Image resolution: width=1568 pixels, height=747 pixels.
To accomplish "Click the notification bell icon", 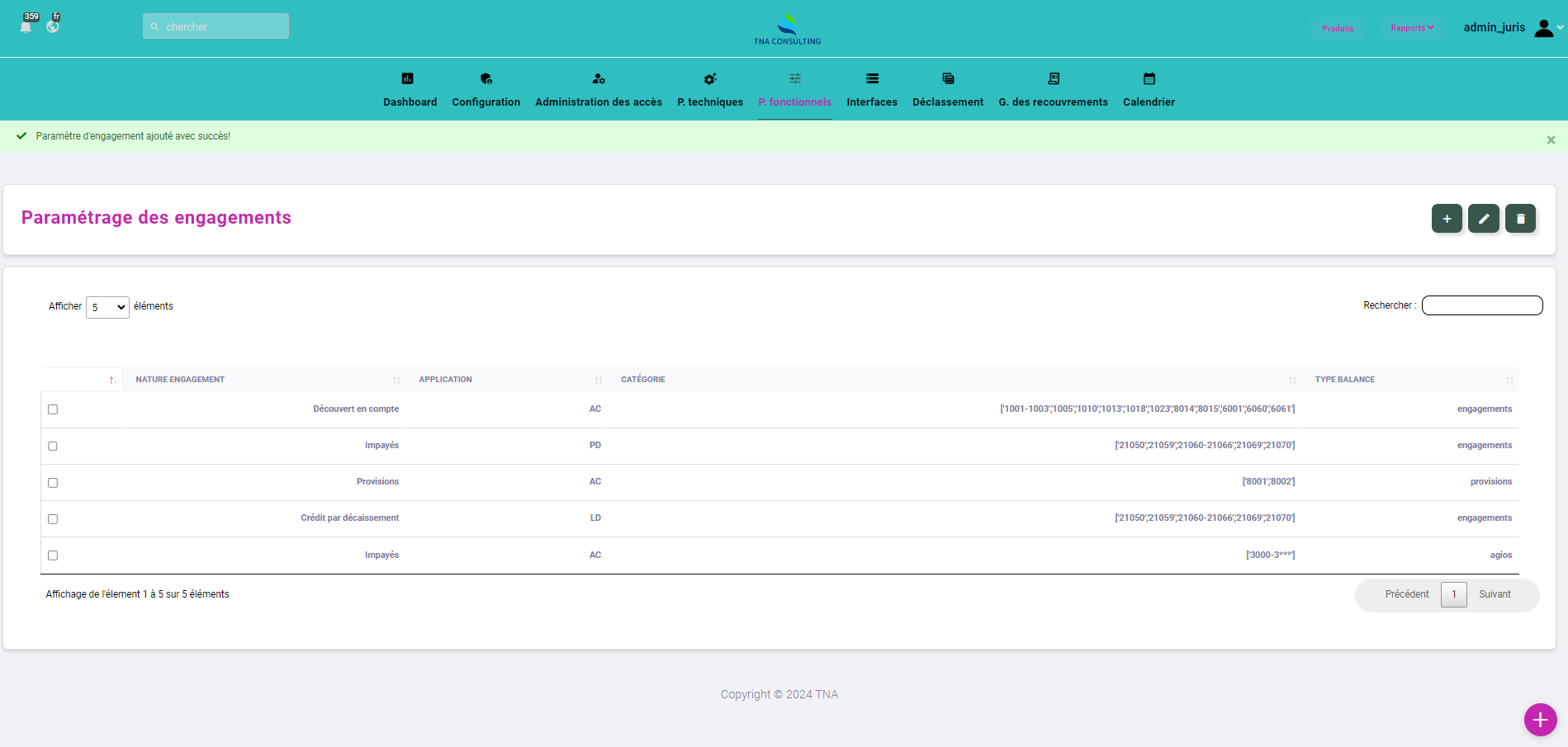I will 26,26.
